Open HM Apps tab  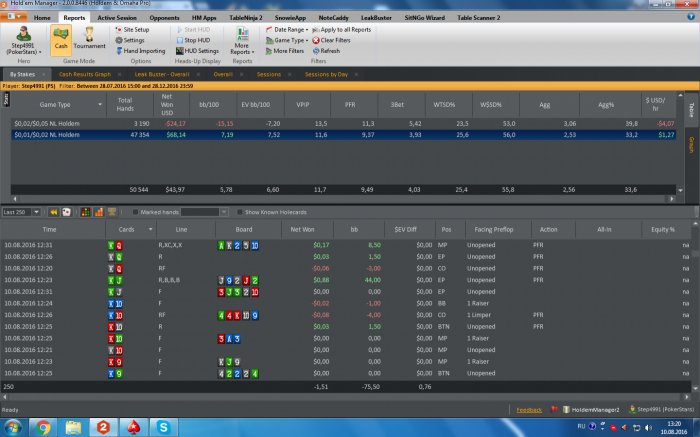[x=204, y=18]
